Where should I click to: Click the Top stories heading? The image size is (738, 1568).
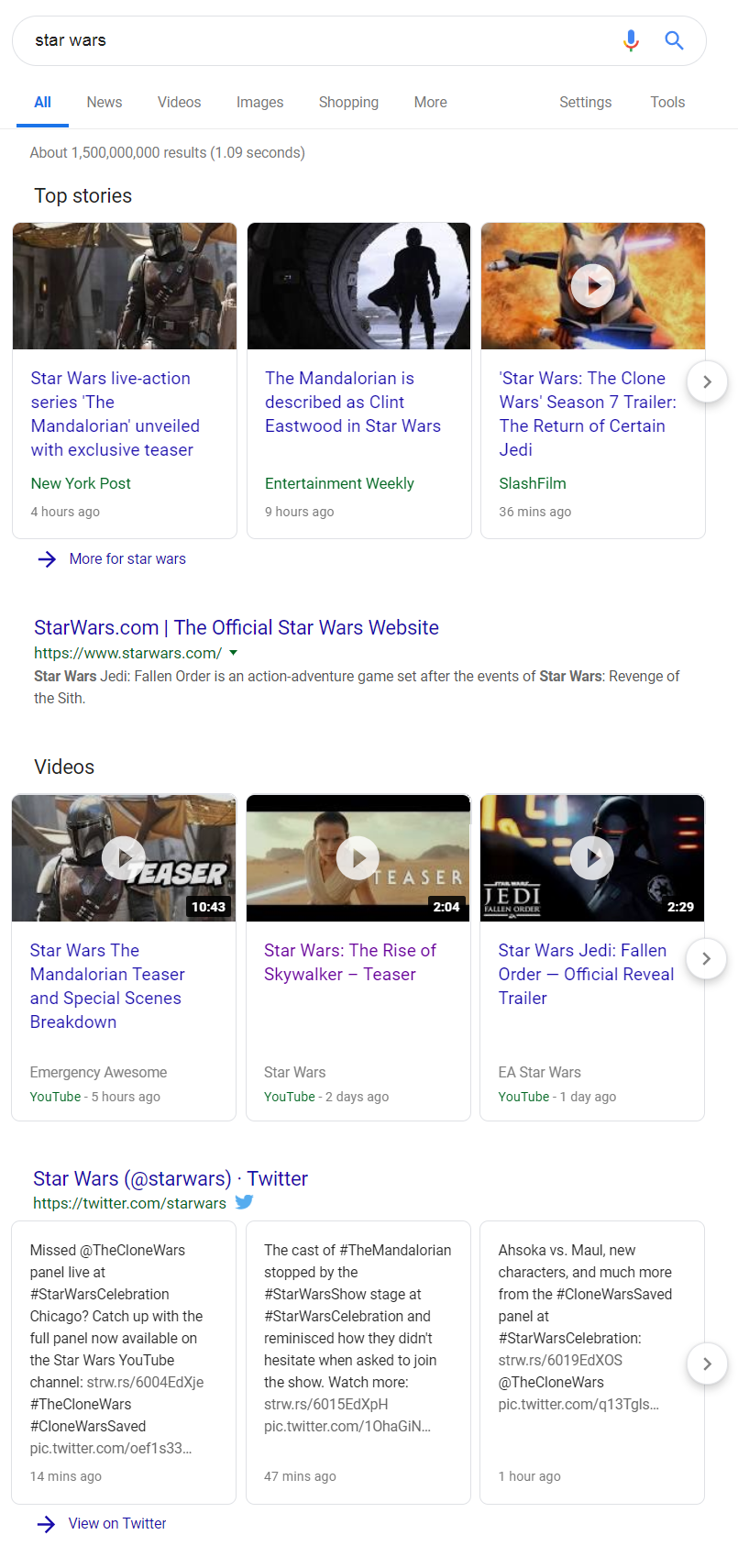[x=83, y=196]
